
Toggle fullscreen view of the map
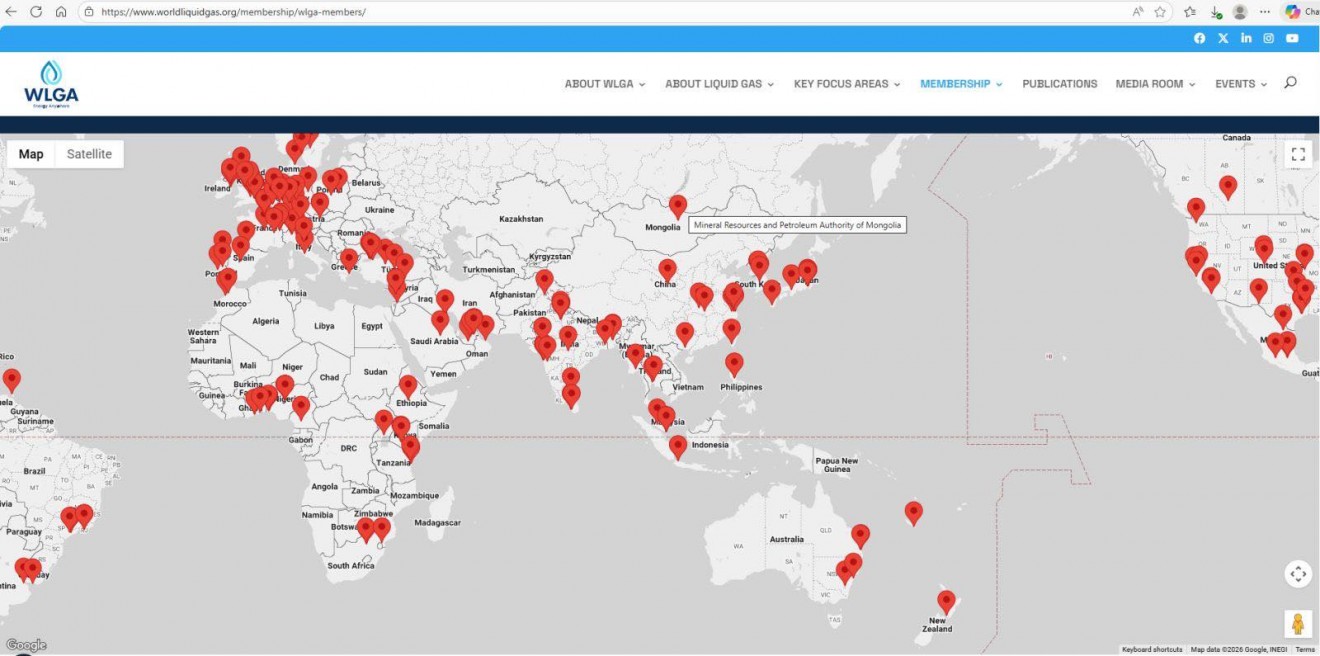1298,154
